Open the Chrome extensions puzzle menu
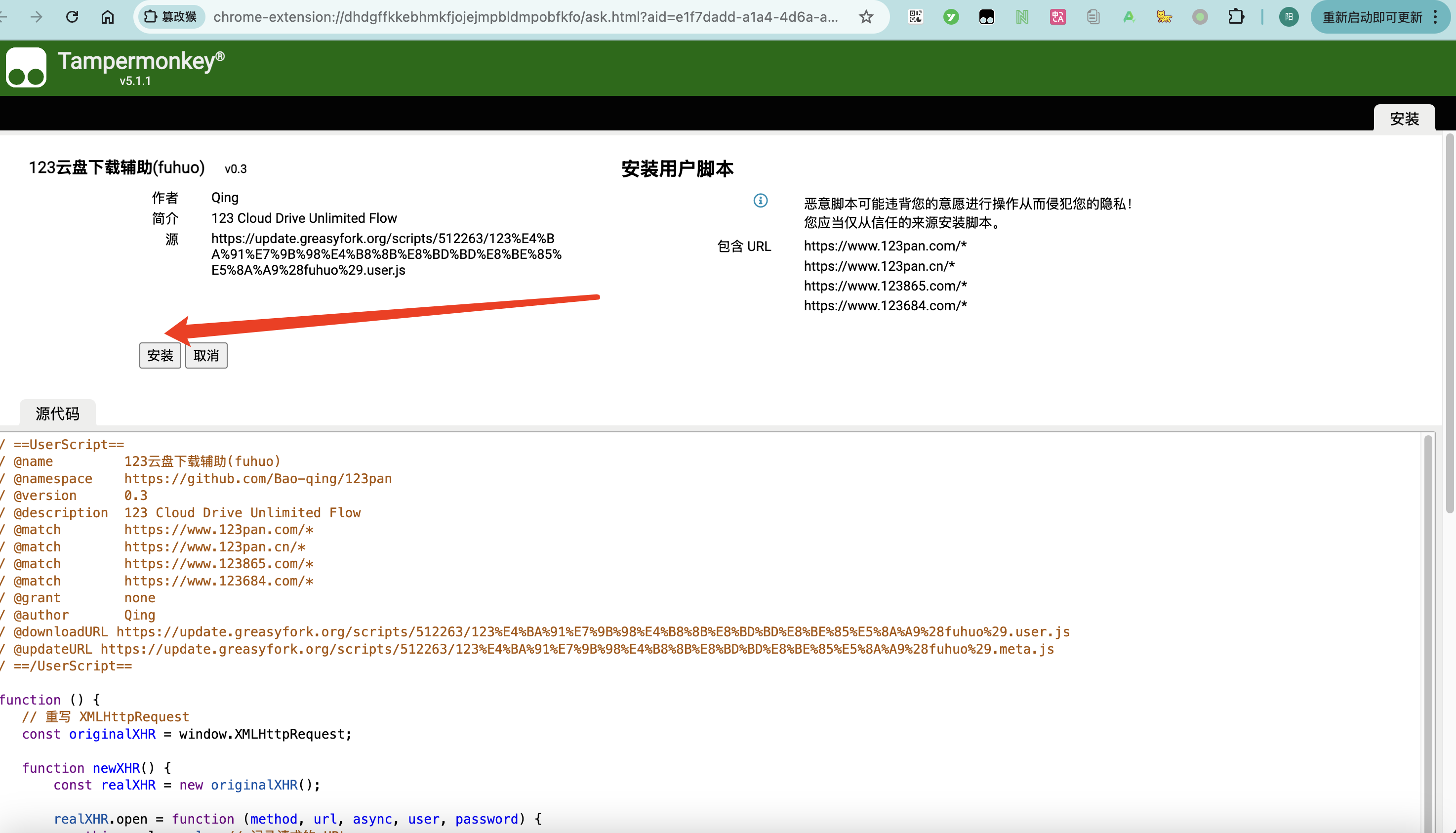Screen dimensions: 1456x833 (x=1236, y=17)
